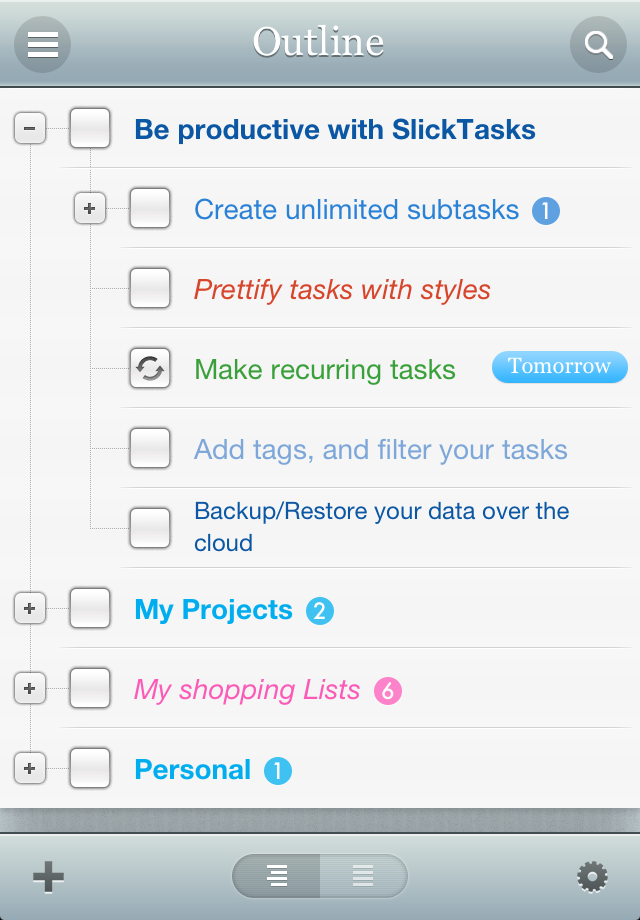Tap the pink count badge on My shopping Lists
Viewport: 640px width, 920px height.
(x=387, y=690)
